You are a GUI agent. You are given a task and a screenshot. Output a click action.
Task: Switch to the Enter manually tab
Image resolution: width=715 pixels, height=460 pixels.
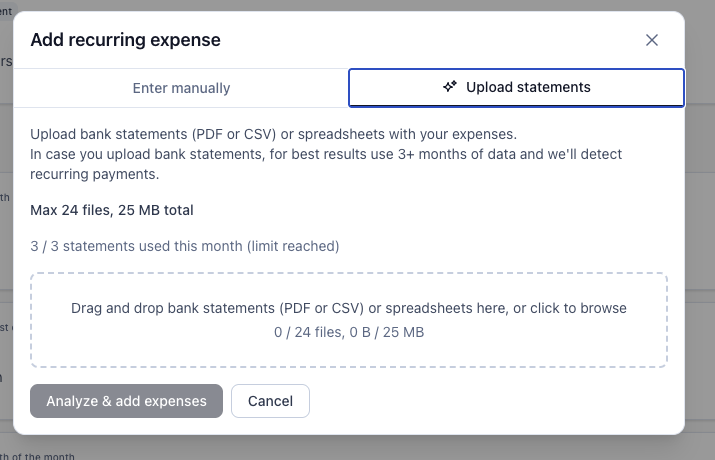pyautogui.click(x=181, y=88)
